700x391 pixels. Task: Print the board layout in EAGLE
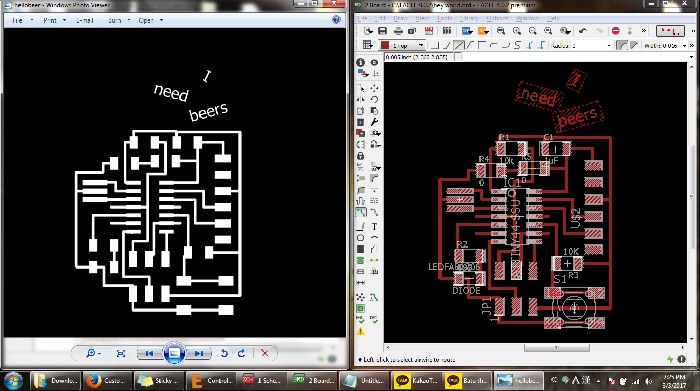tap(398, 31)
